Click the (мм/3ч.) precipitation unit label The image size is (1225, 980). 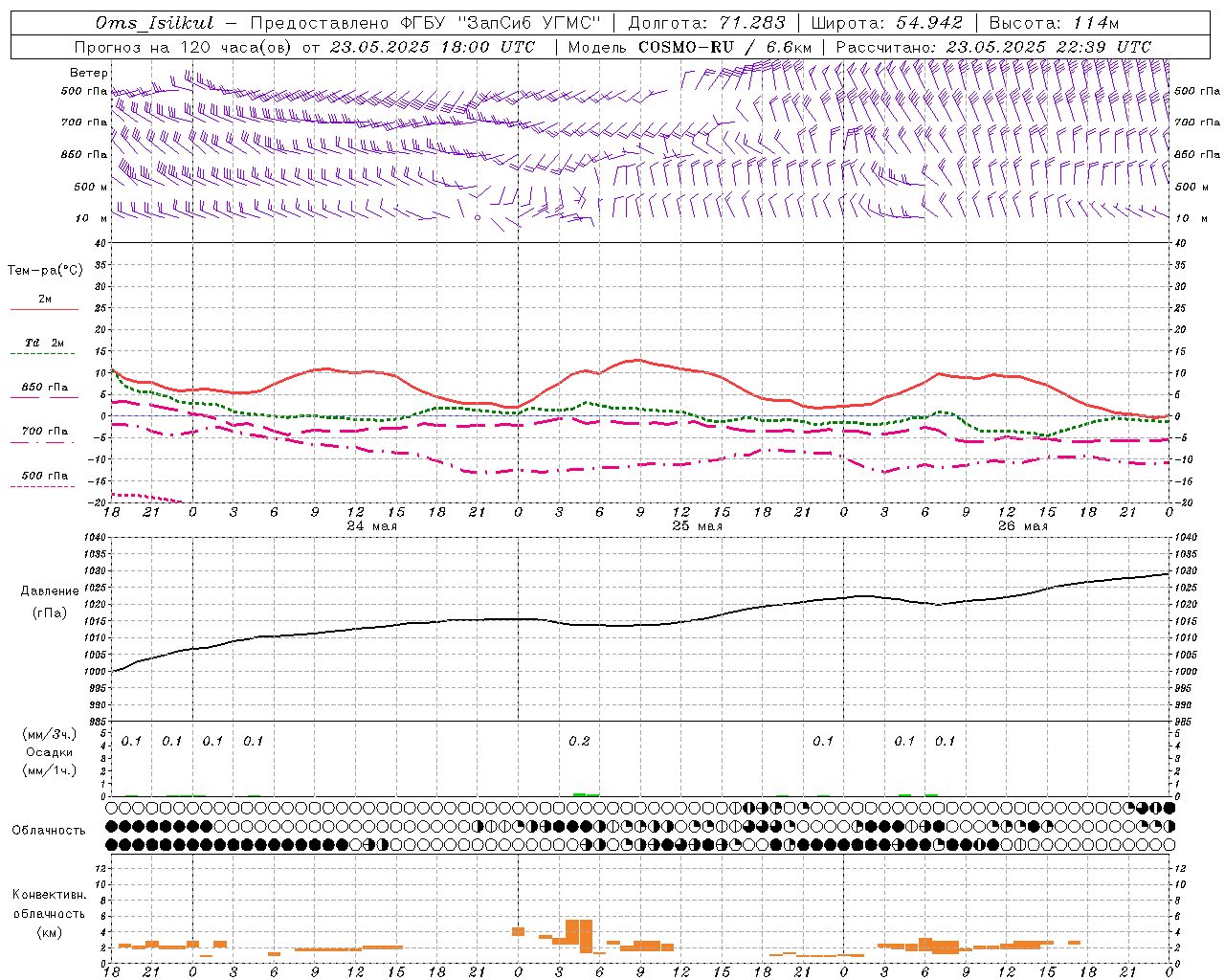[49, 735]
